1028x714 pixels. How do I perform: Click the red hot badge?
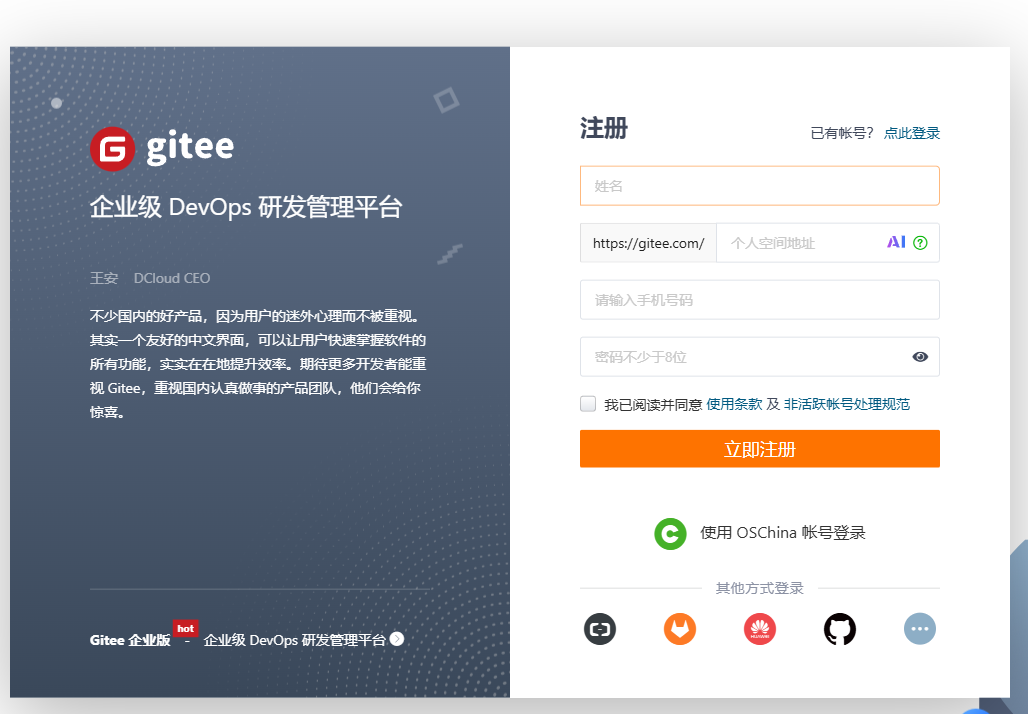point(186,628)
